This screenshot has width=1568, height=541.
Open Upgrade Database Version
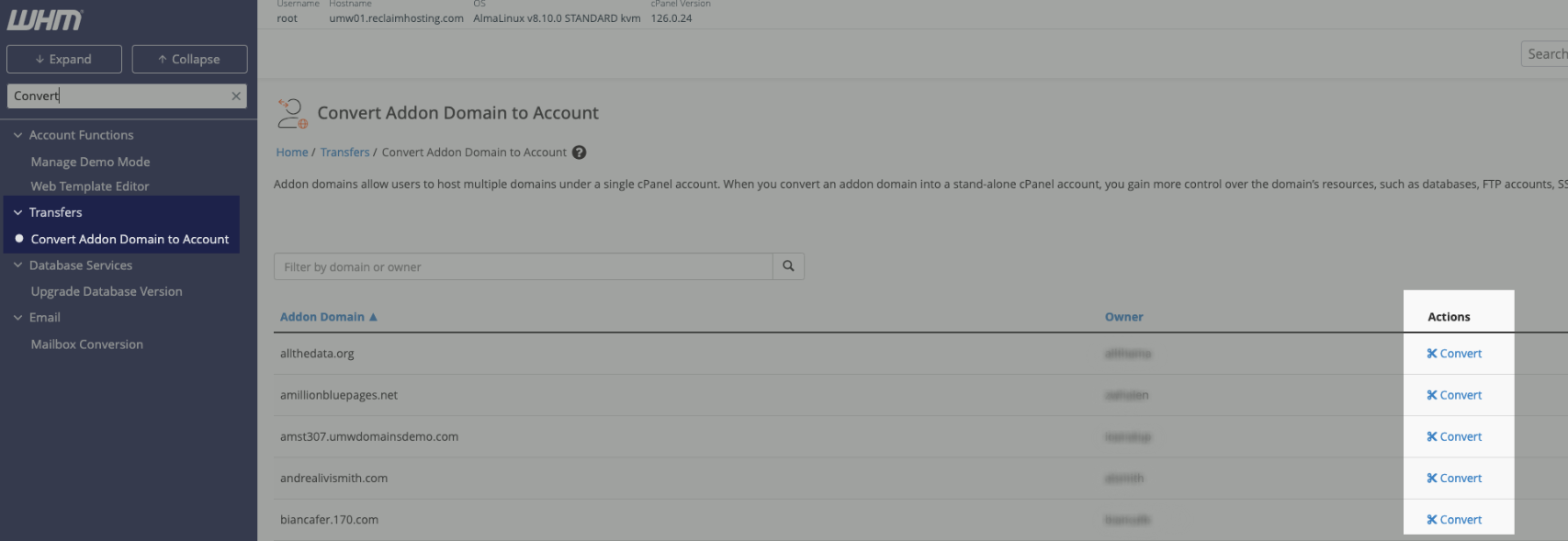[107, 291]
